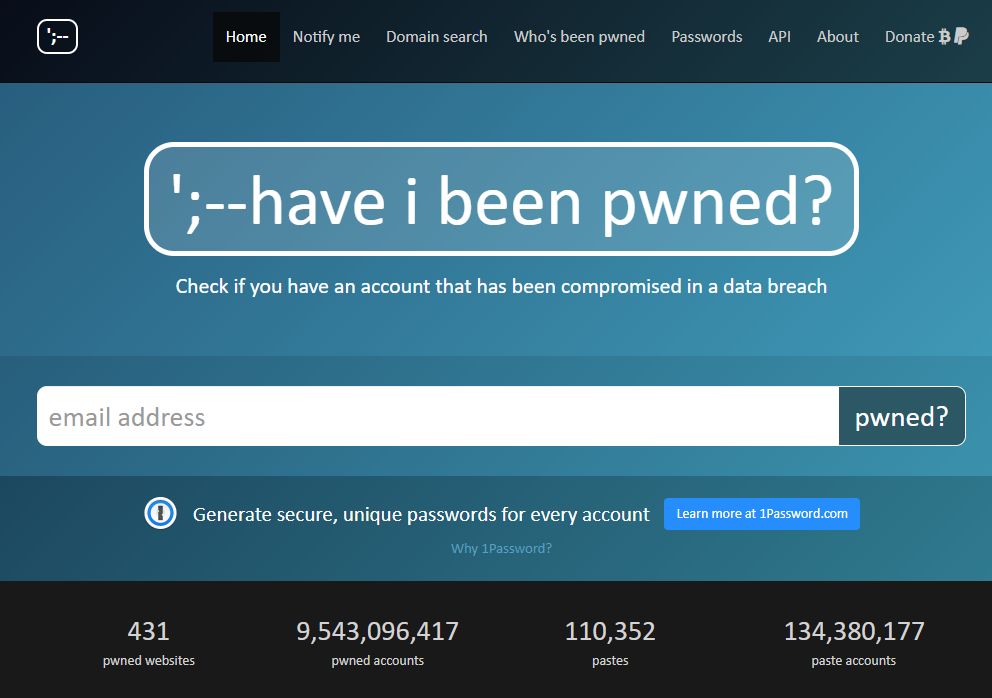Open the API menu item
992x698 pixels.
coord(779,37)
